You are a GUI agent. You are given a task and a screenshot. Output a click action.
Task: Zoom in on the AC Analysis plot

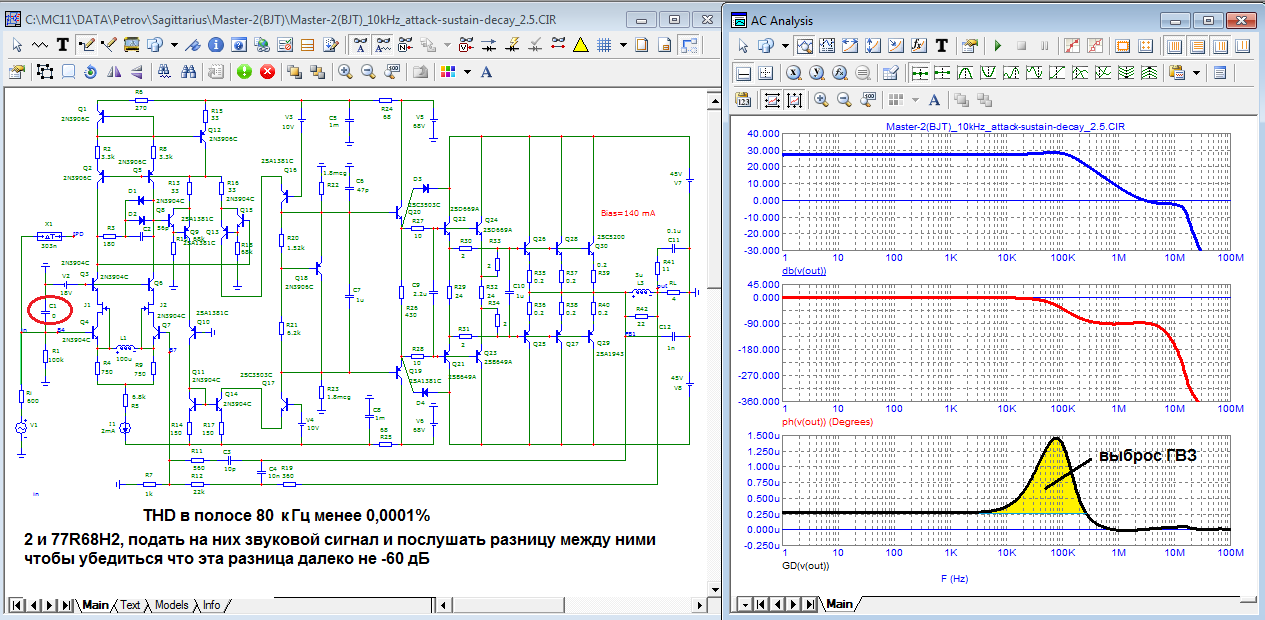[x=820, y=99]
